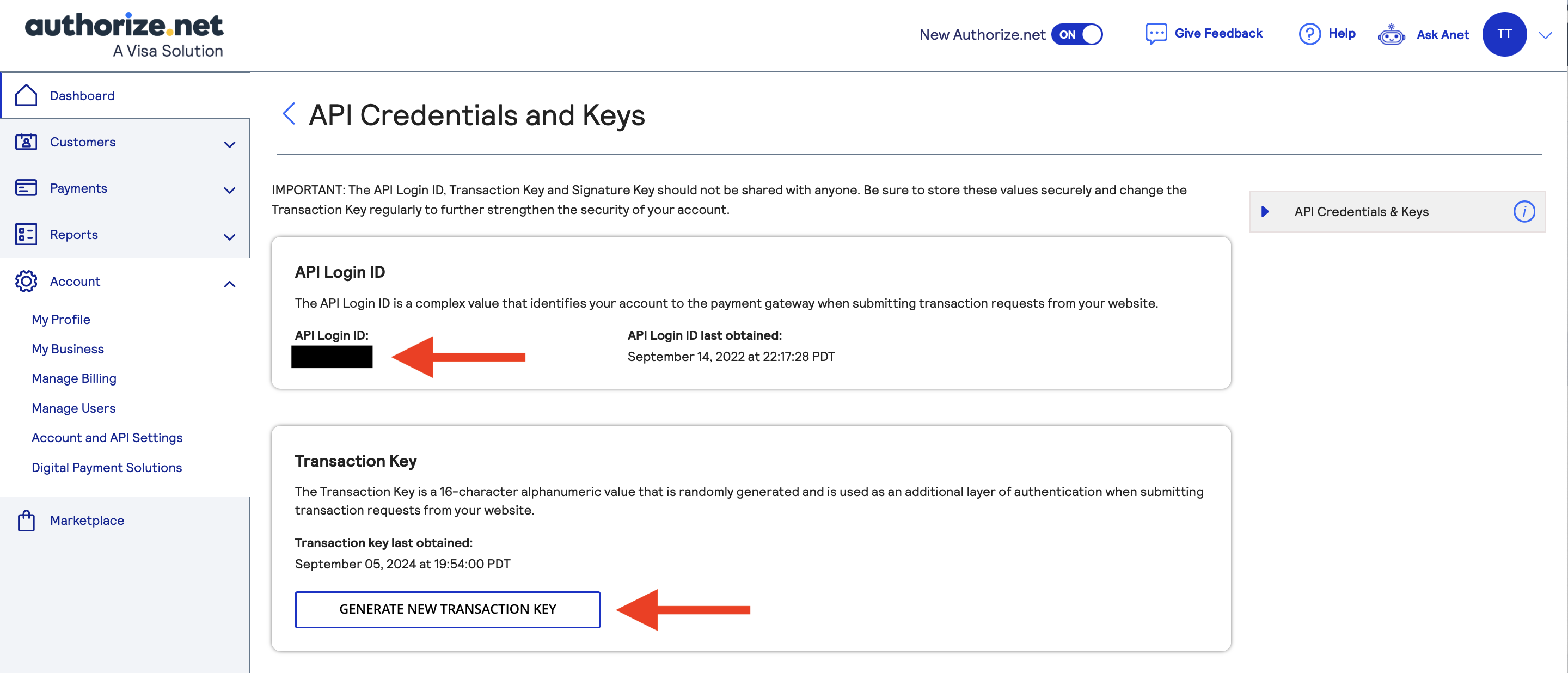Click the Payments card icon in sidebar
Image resolution: width=1568 pixels, height=673 pixels.
pyautogui.click(x=26, y=188)
